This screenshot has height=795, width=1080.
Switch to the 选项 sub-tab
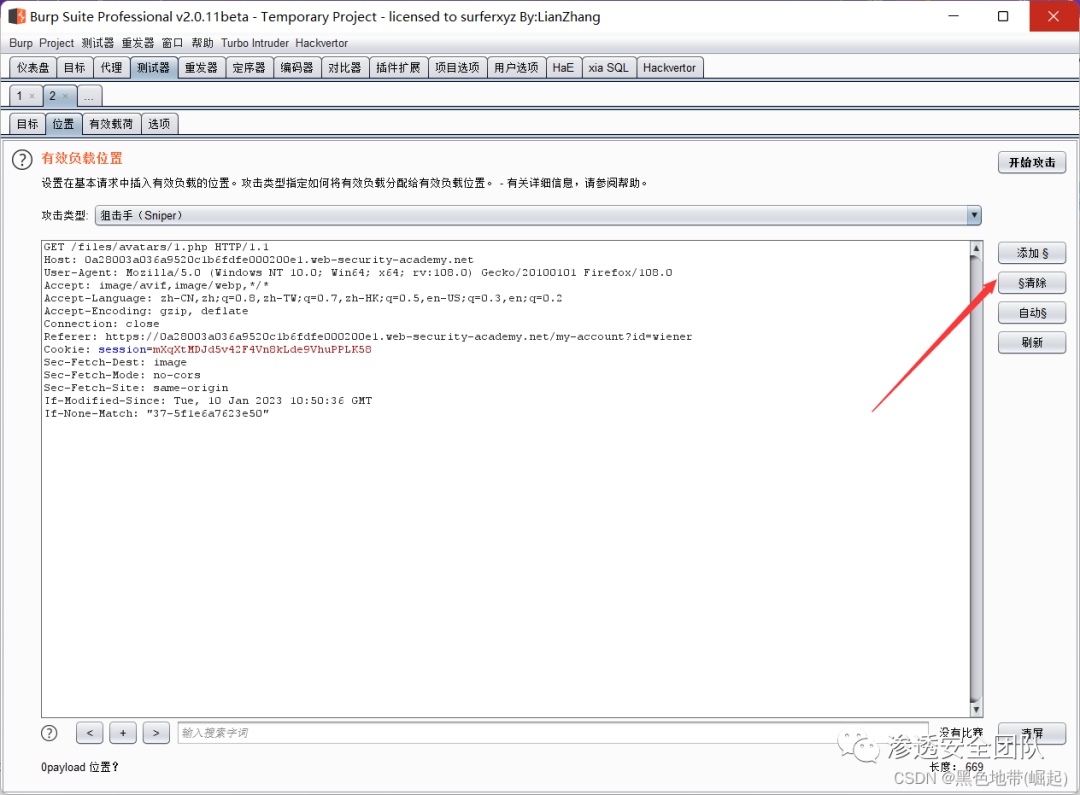[x=159, y=124]
